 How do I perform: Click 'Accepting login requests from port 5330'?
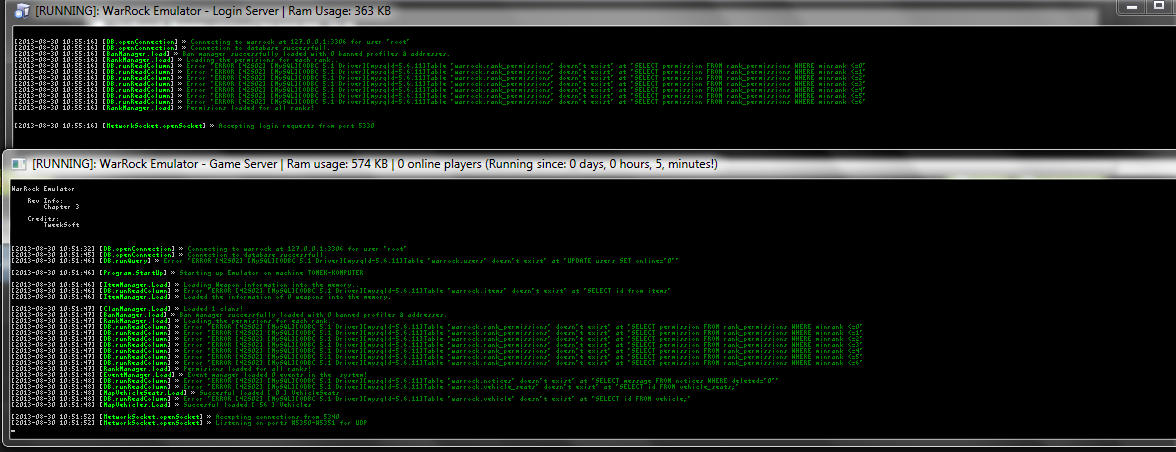tap(296, 126)
